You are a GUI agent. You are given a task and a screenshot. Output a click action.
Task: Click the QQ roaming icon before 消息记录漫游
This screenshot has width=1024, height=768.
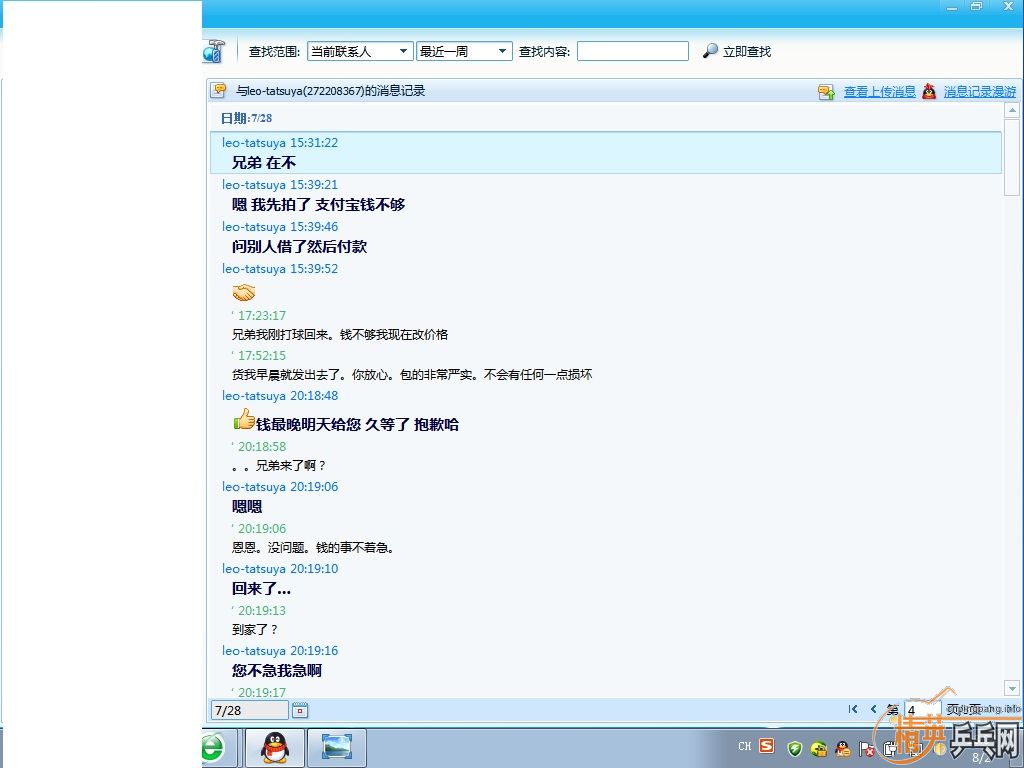pyautogui.click(x=929, y=91)
